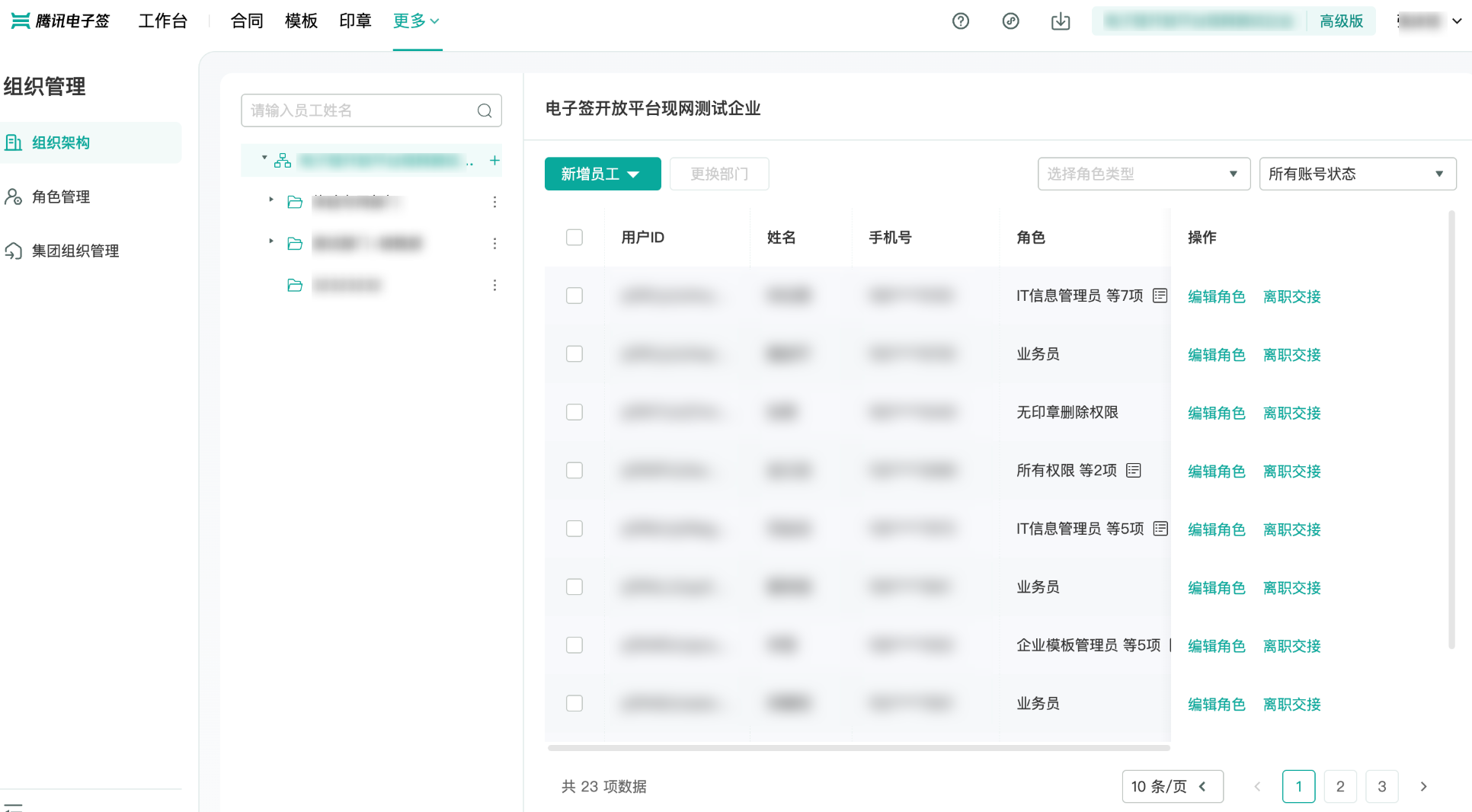Screen dimensions: 1472x812
Task: Click the plus icon beside root organization
Action: (494, 161)
